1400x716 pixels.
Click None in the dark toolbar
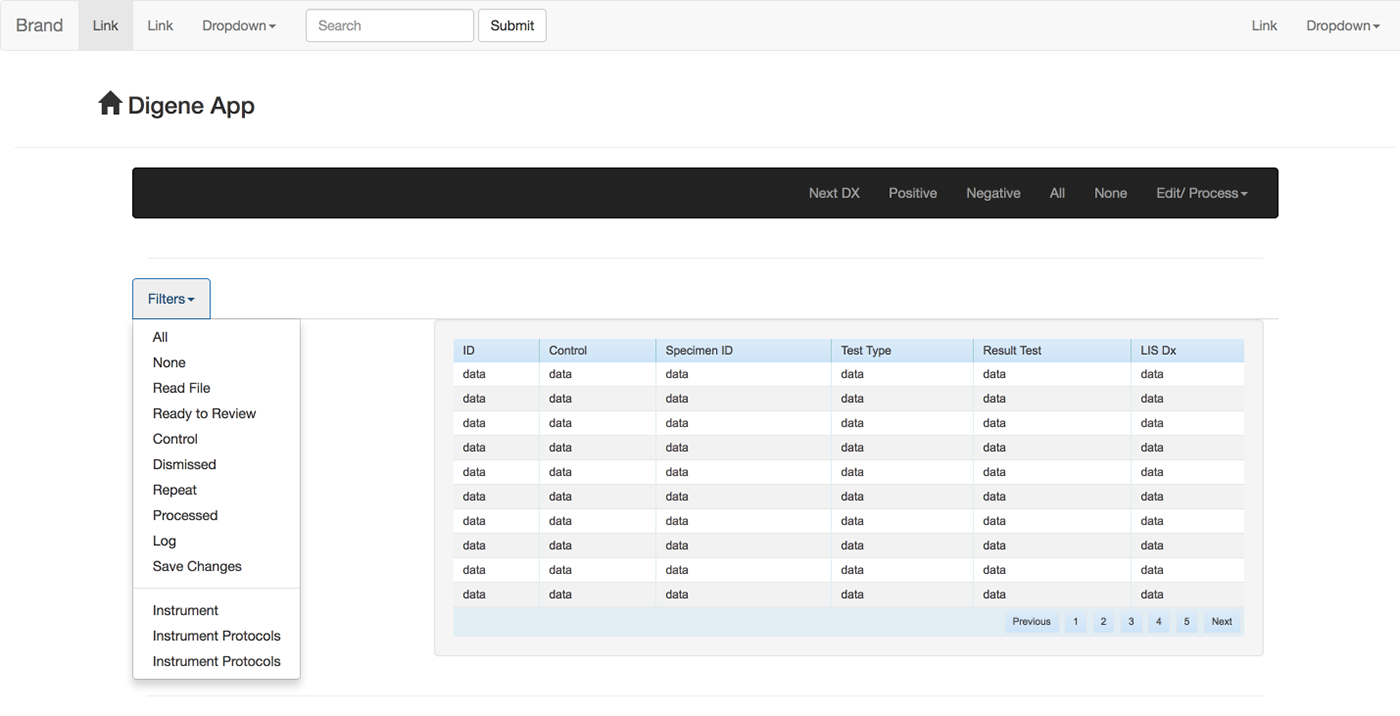coord(1110,193)
